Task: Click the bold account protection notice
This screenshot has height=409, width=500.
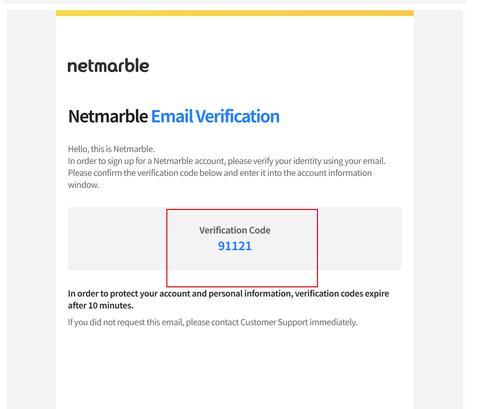Action: pos(228,299)
